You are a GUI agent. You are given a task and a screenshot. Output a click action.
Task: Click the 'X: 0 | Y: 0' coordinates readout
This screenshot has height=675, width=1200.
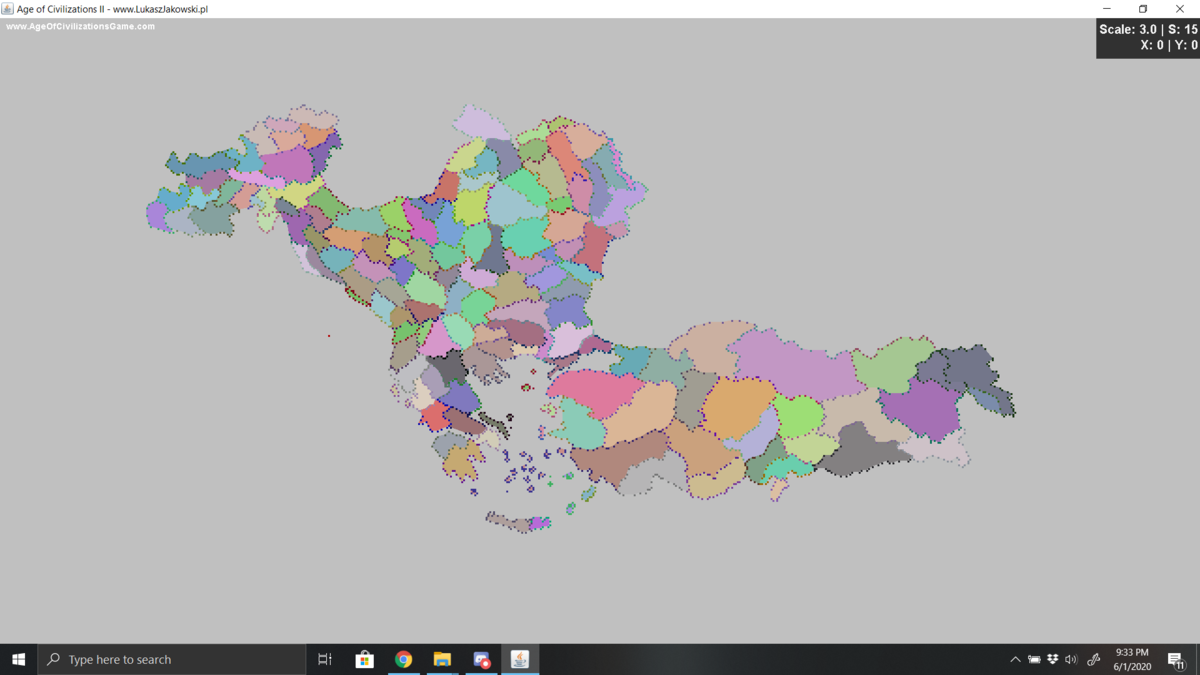click(x=1169, y=45)
